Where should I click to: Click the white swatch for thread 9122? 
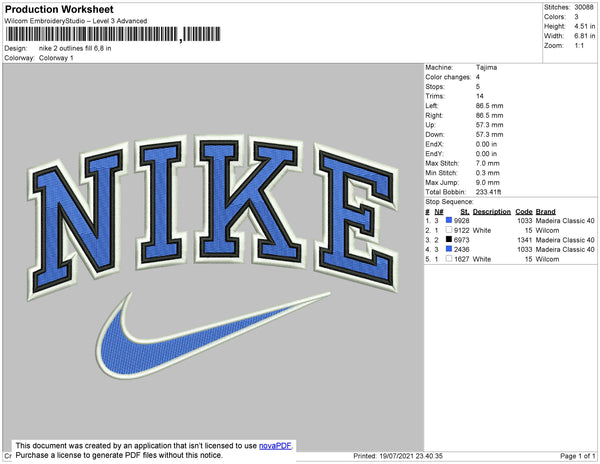click(x=449, y=230)
